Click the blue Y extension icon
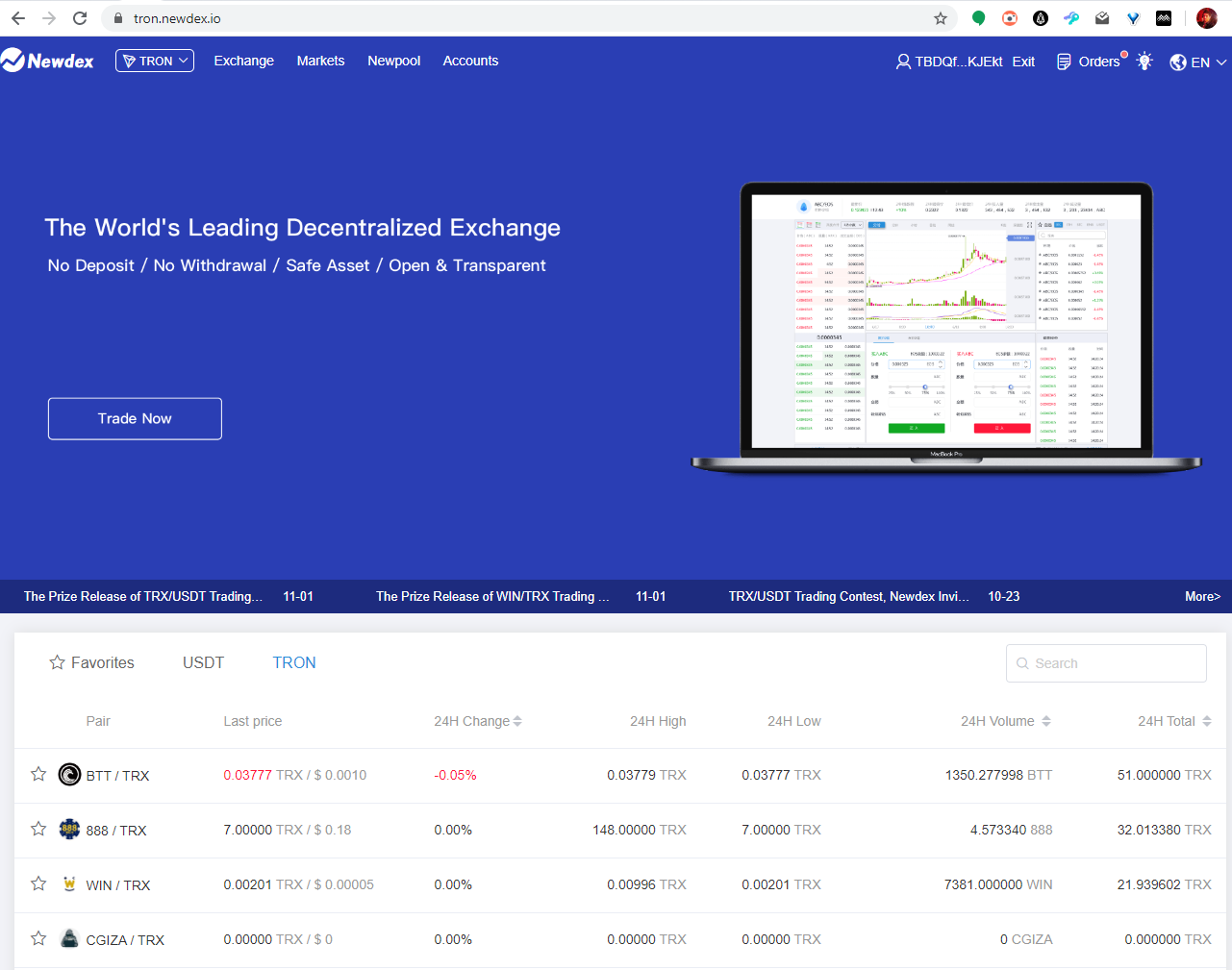This screenshot has width=1232, height=970. click(x=1133, y=18)
